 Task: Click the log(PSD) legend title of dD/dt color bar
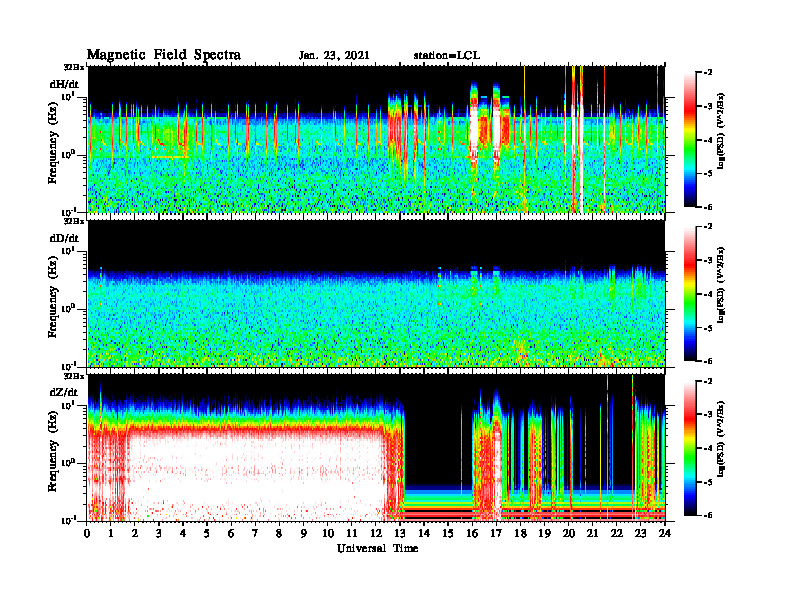click(721, 285)
